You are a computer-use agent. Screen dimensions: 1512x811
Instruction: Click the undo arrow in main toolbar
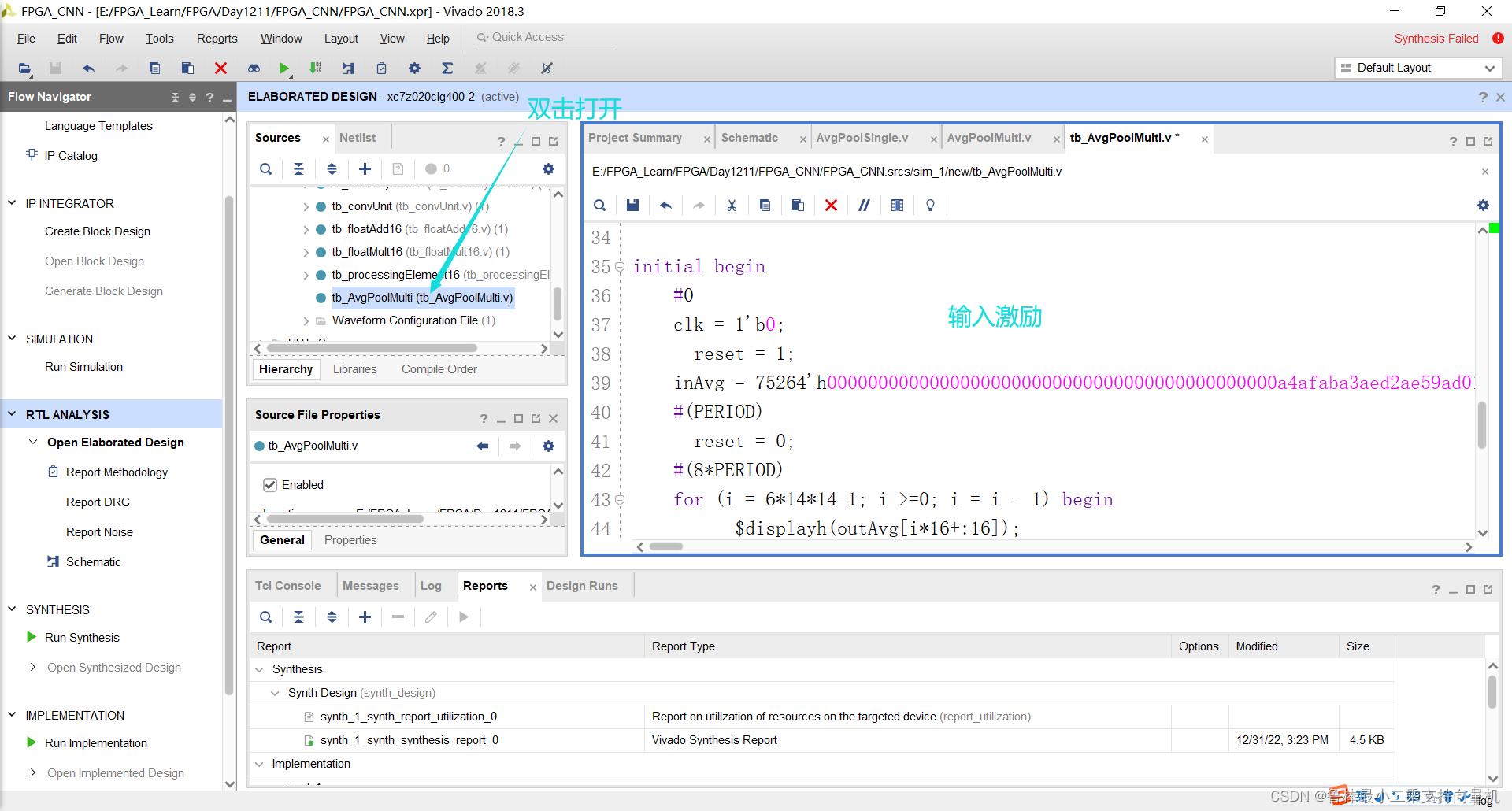[88, 69]
